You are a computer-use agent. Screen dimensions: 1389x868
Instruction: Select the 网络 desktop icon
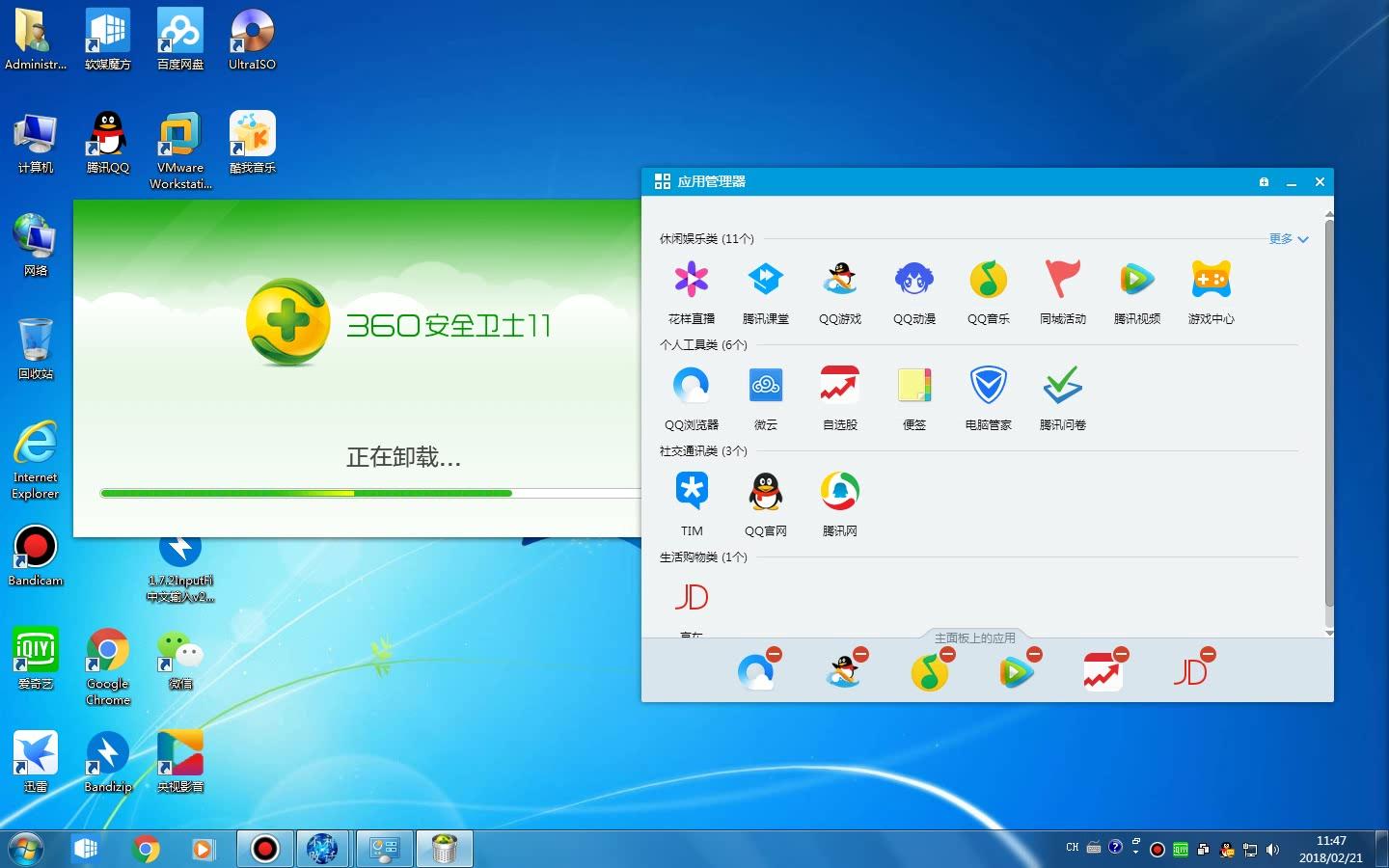(x=36, y=246)
